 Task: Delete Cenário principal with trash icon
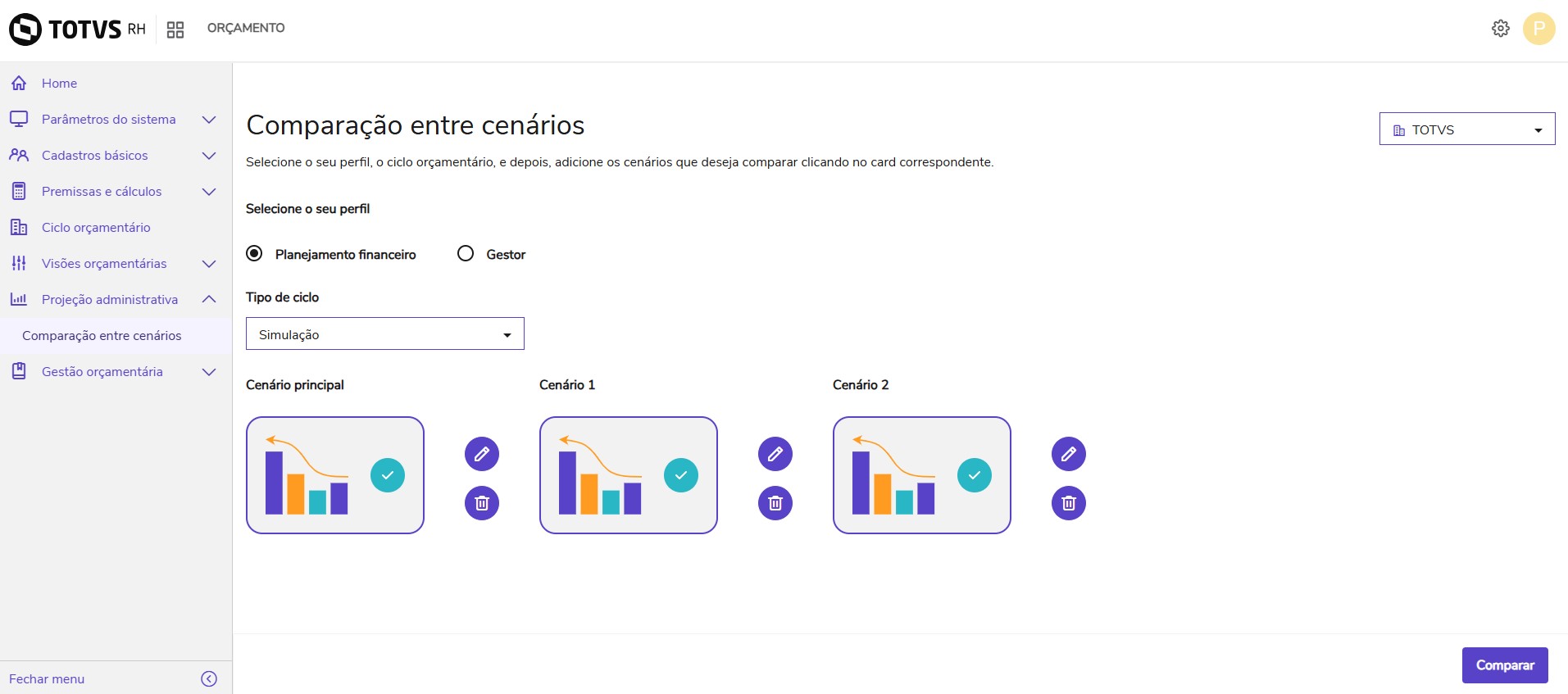coord(482,503)
